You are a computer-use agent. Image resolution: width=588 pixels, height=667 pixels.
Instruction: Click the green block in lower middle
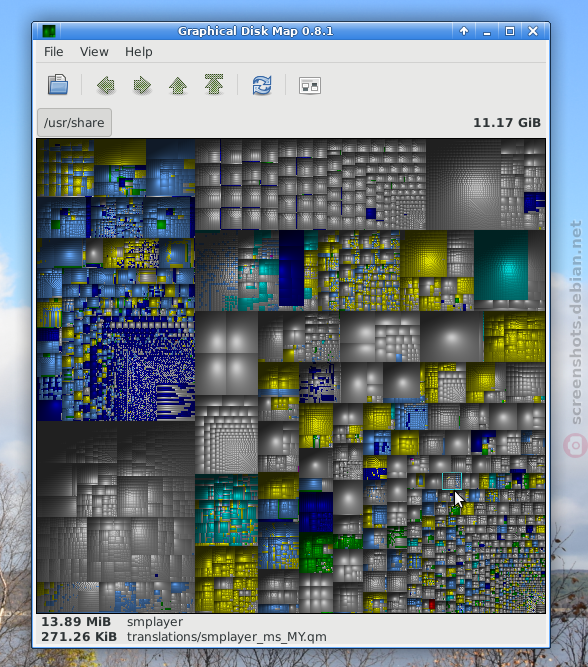coord(316,553)
